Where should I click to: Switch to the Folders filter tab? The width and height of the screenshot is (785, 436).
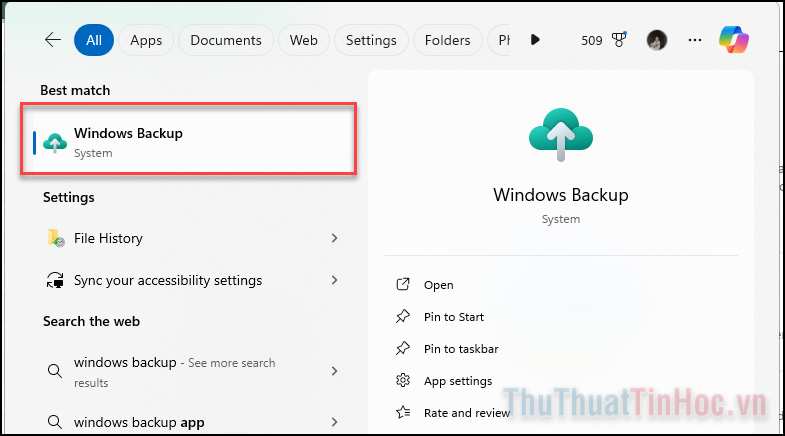click(448, 40)
